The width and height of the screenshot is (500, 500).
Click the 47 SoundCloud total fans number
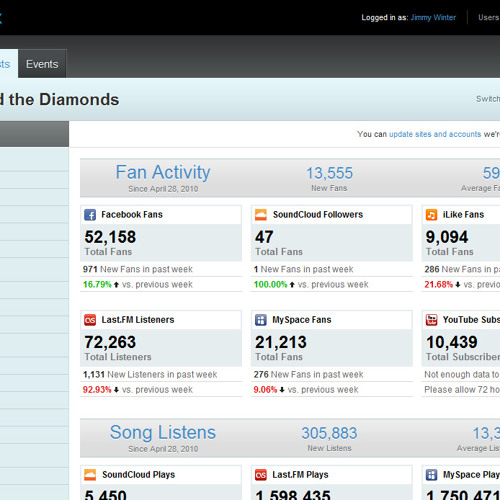point(264,237)
